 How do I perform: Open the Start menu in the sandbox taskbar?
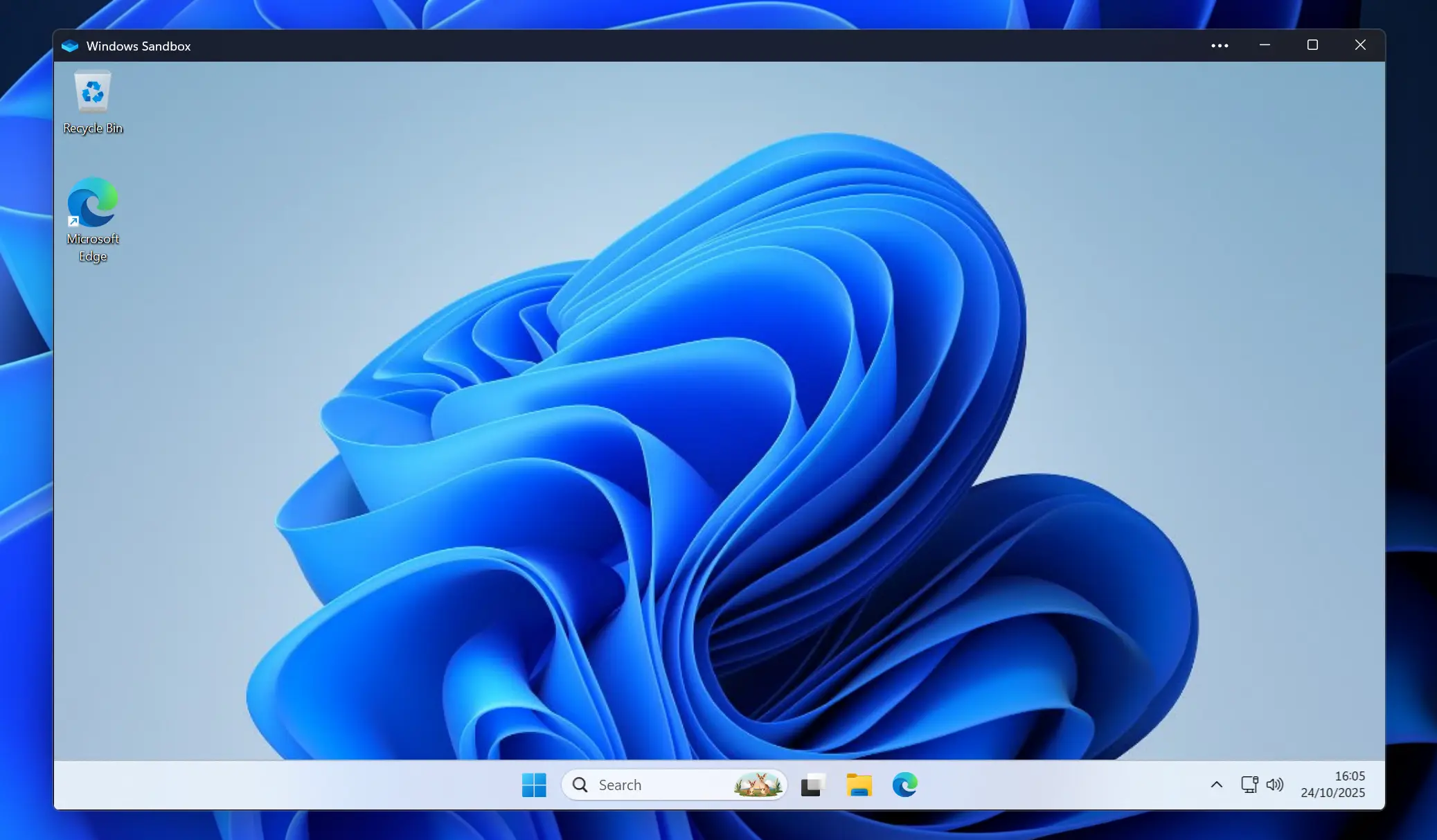[x=533, y=785]
